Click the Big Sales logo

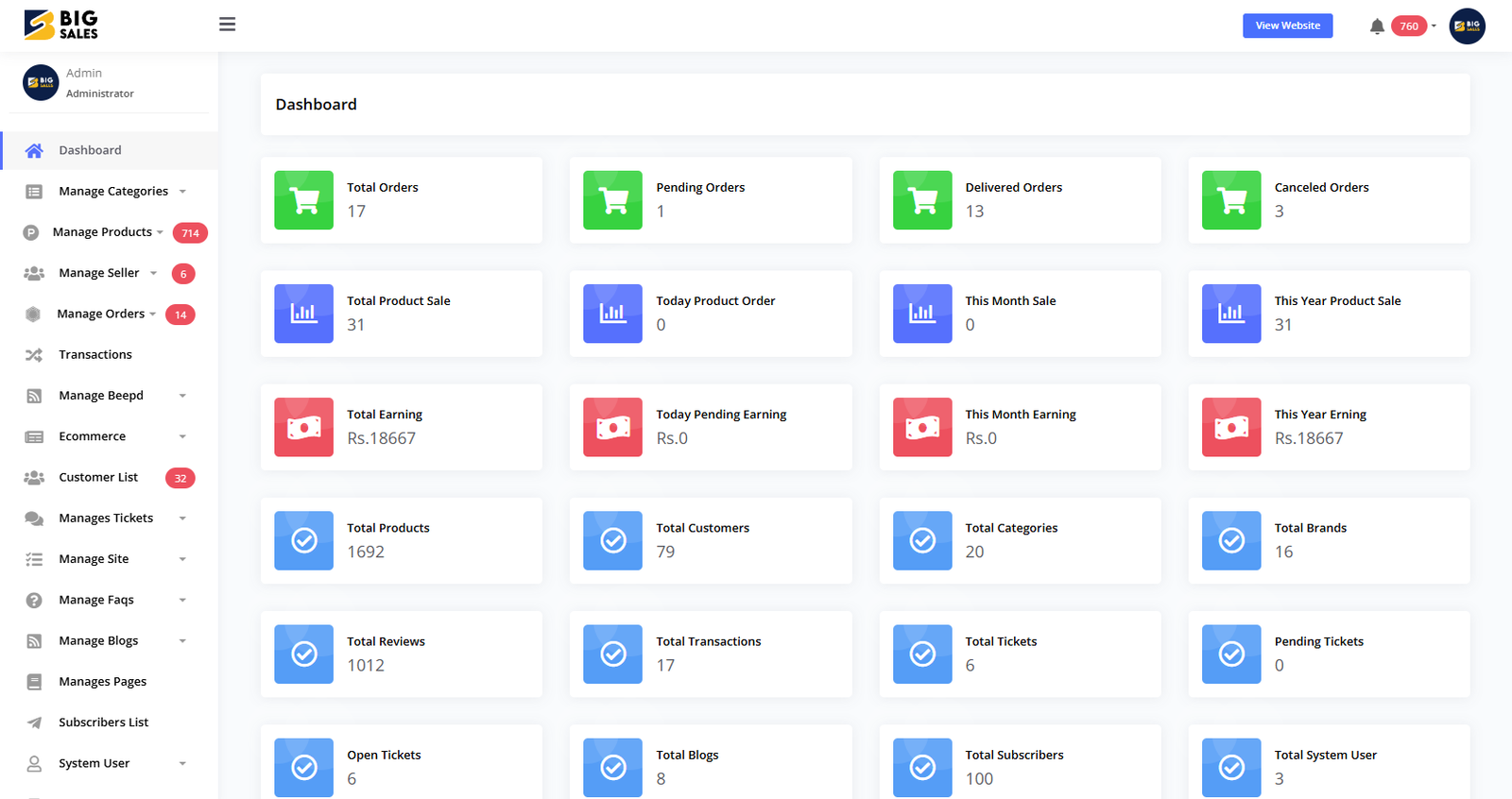coord(61,25)
